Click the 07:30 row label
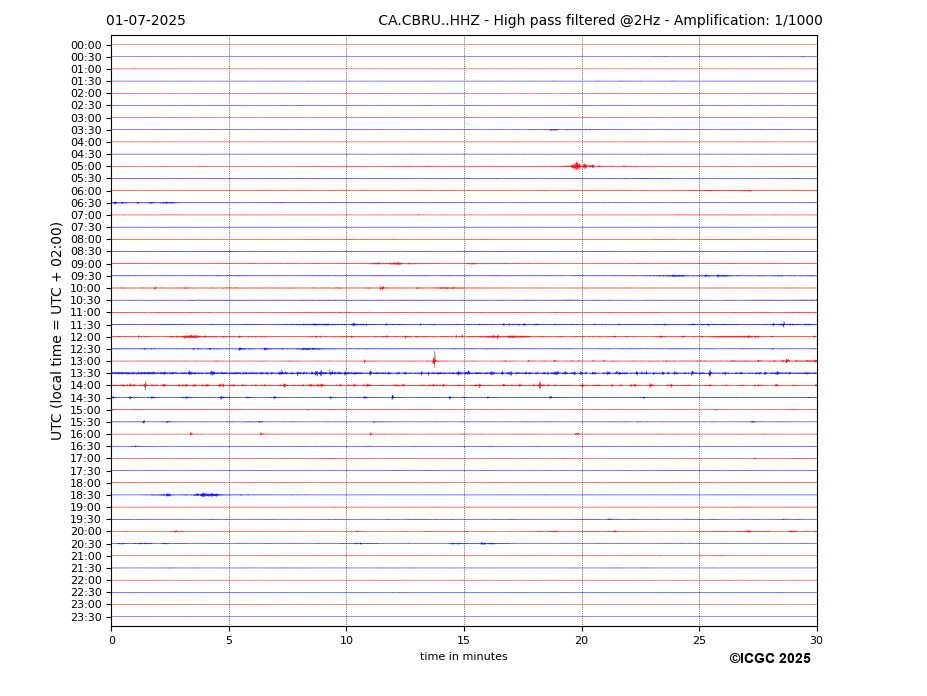The image size is (927, 696). (x=86, y=228)
